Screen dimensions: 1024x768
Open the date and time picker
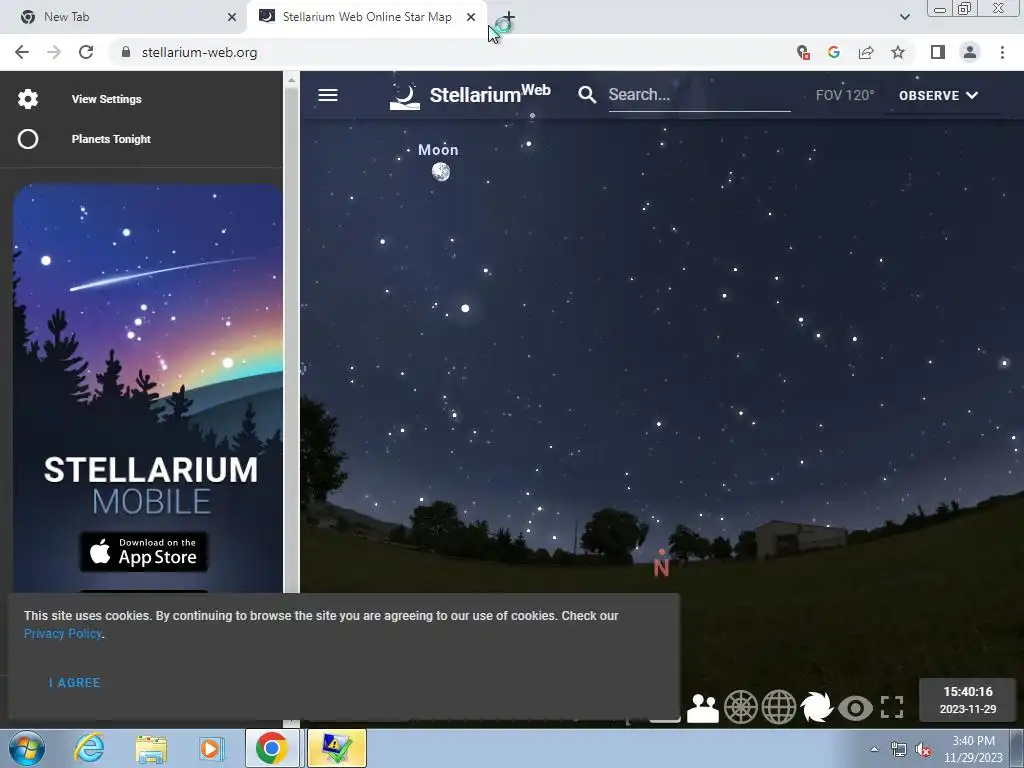968,700
